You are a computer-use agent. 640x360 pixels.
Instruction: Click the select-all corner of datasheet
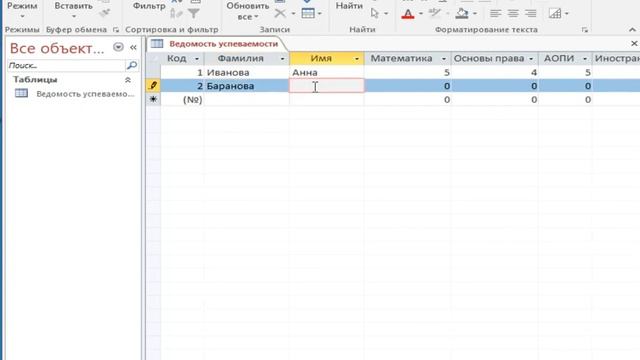click(153, 58)
